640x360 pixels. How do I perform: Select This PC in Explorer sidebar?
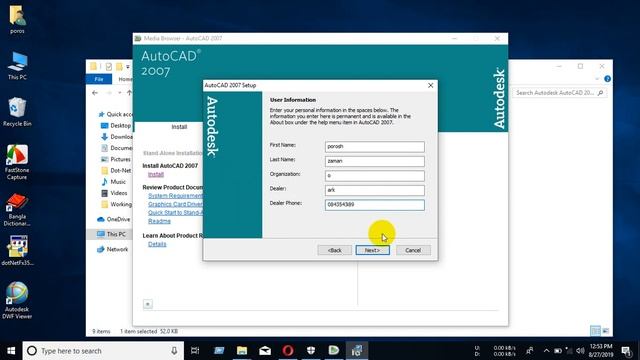111,234
